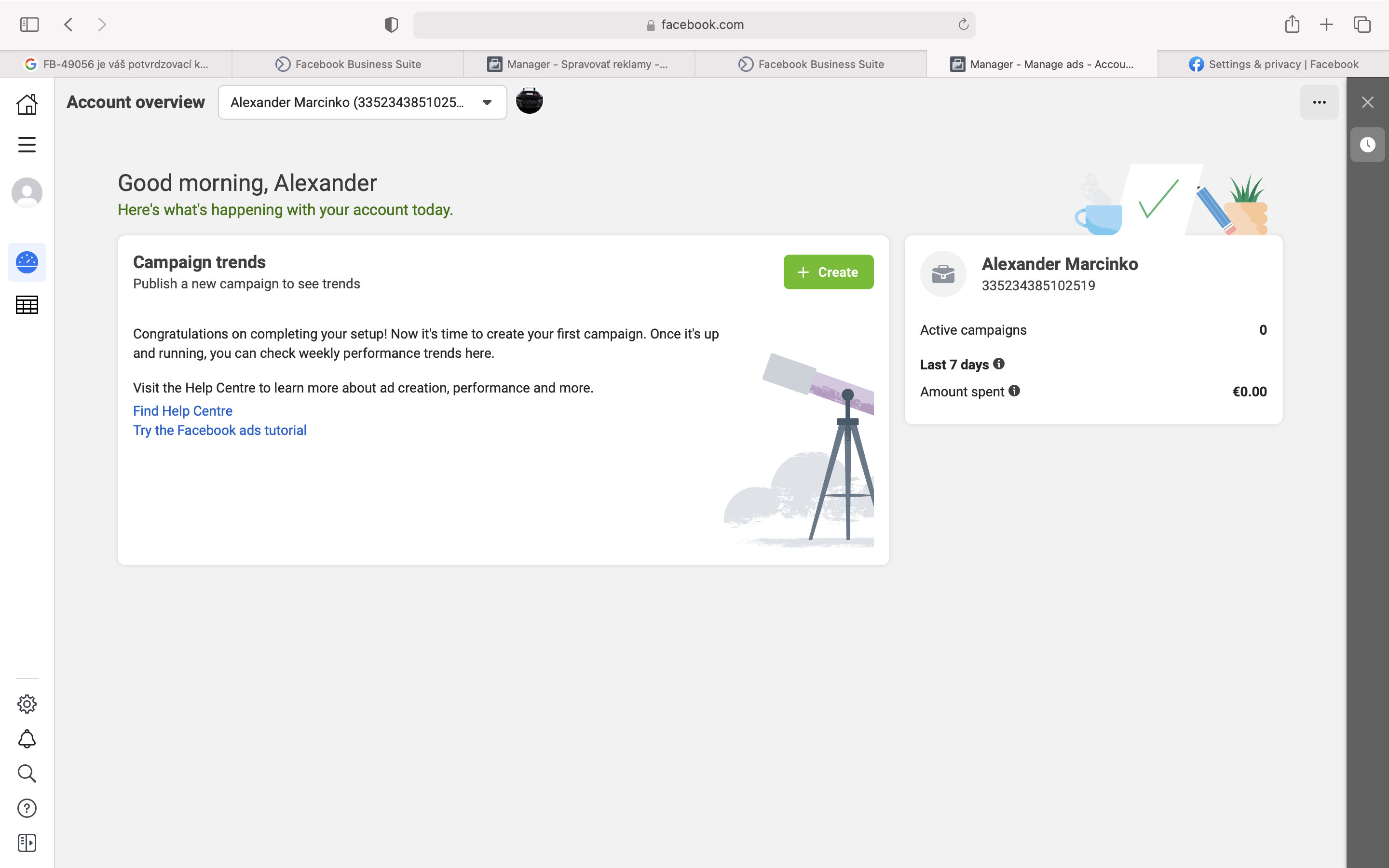Open the hamburger all-tools menu

(27, 145)
